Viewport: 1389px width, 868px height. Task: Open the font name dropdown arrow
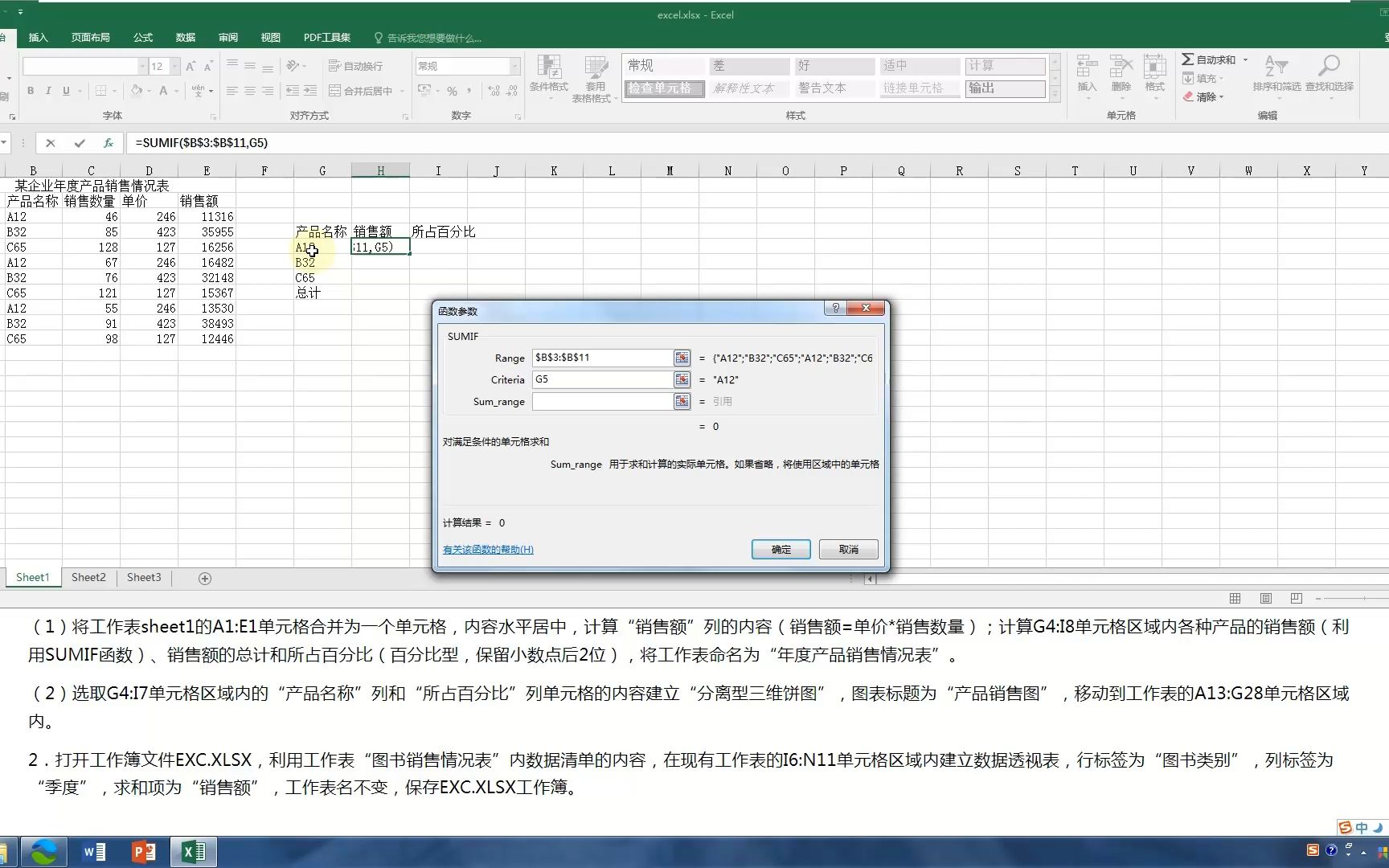point(142,66)
